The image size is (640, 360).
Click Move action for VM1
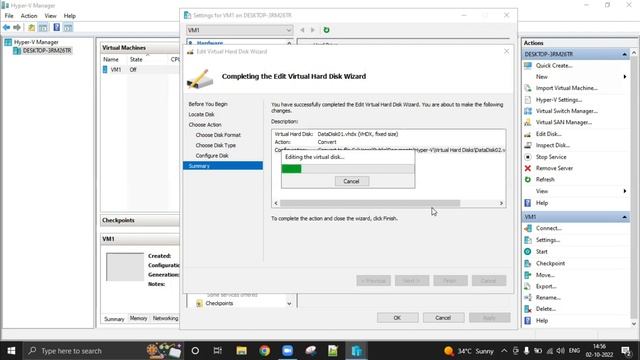[x=545, y=275]
